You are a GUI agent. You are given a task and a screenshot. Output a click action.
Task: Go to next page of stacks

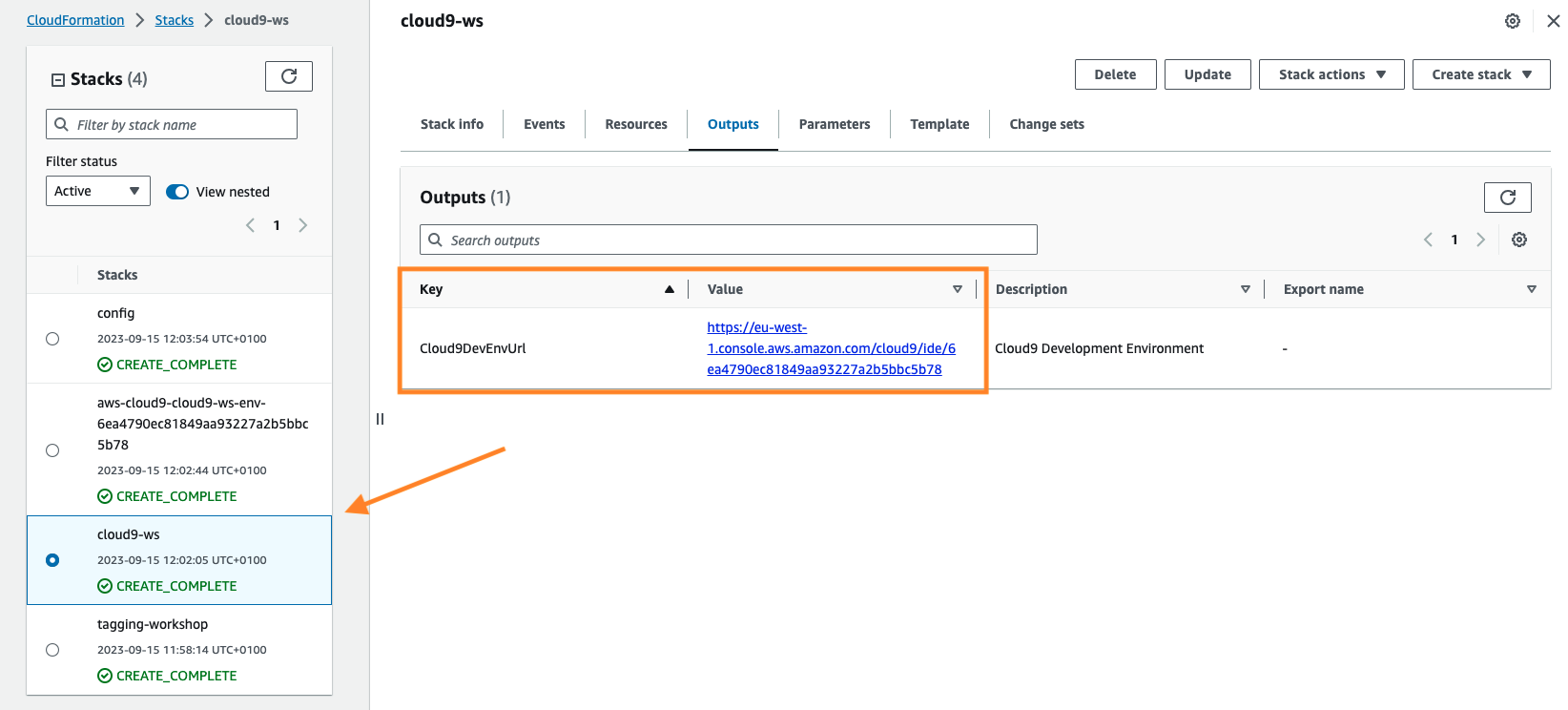click(303, 225)
